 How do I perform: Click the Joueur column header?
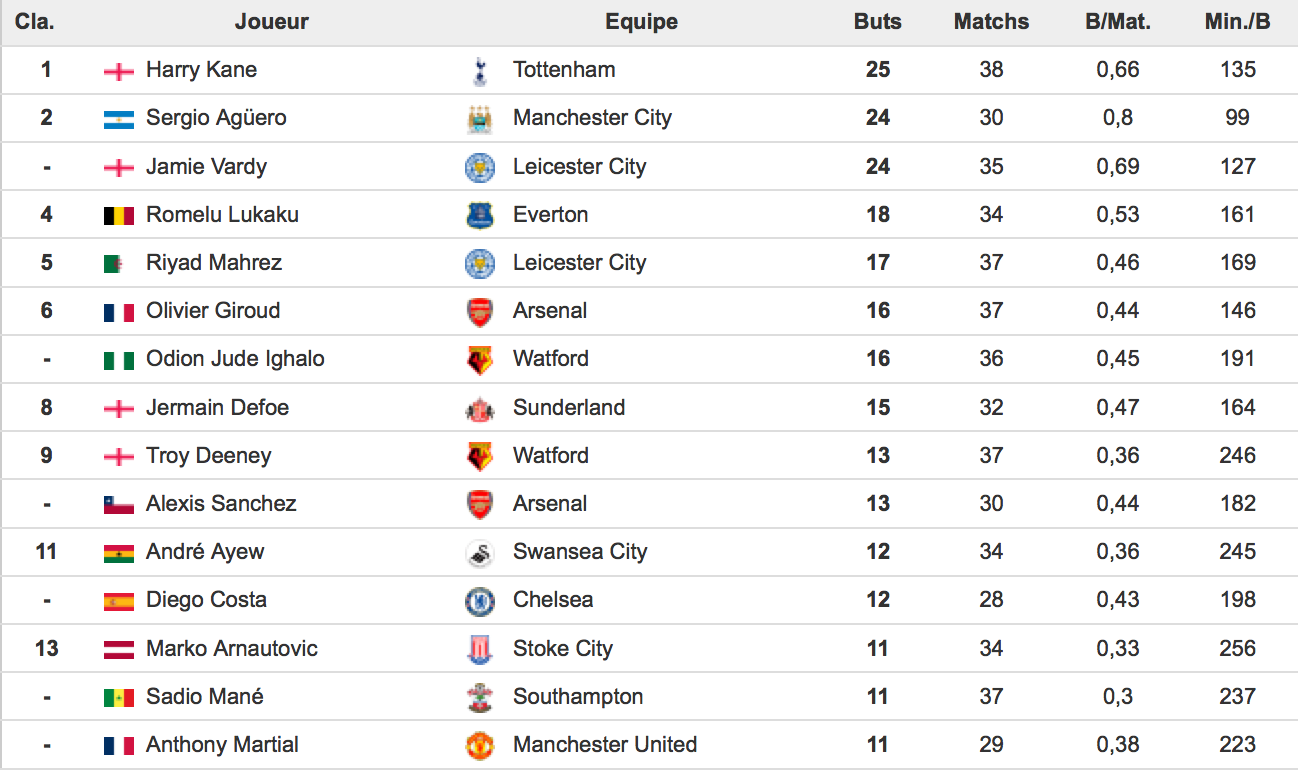point(271,22)
